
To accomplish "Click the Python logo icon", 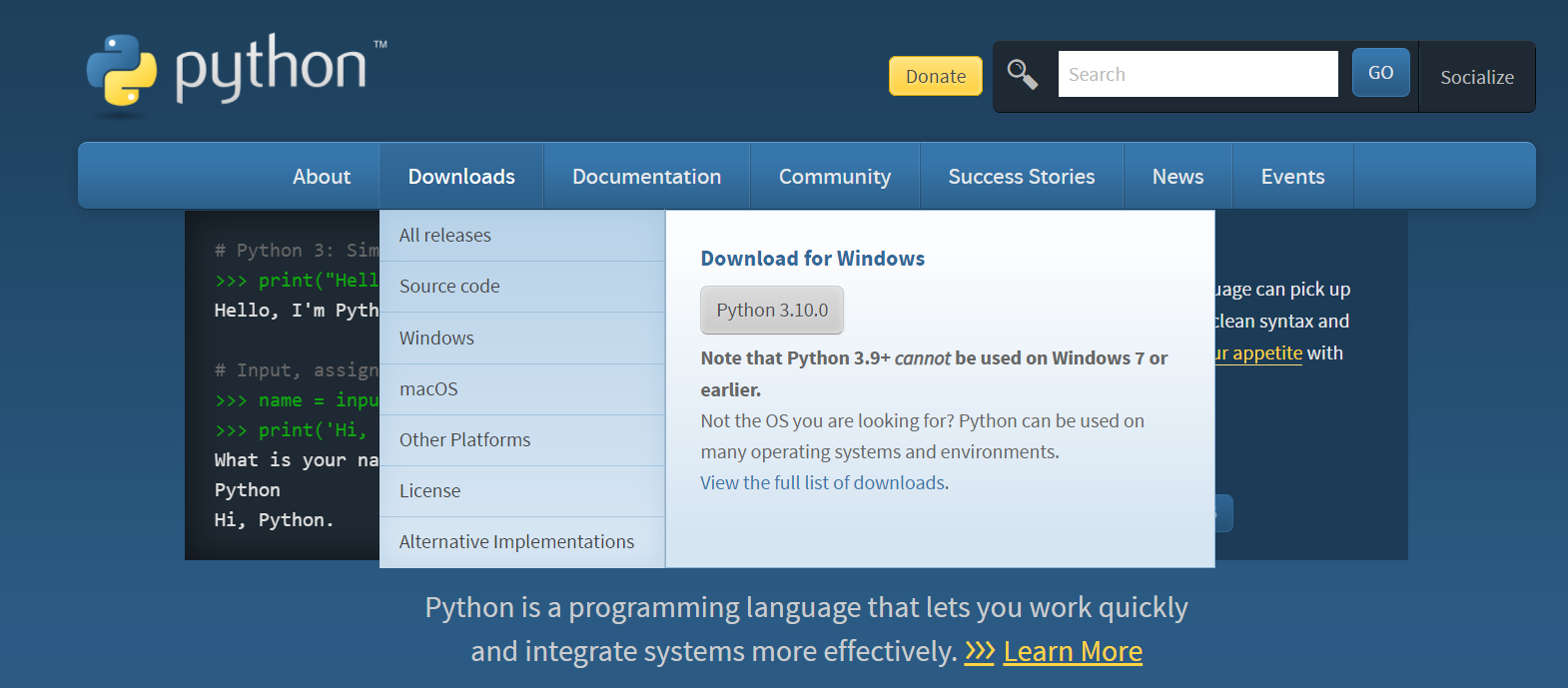I will [122, 71].
